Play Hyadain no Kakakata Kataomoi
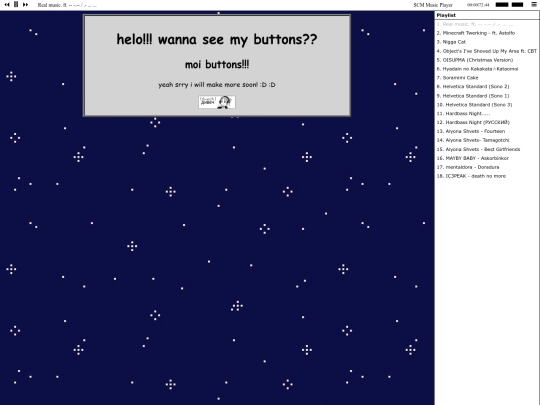The image size is (540, 405). [x=487, y=69]
